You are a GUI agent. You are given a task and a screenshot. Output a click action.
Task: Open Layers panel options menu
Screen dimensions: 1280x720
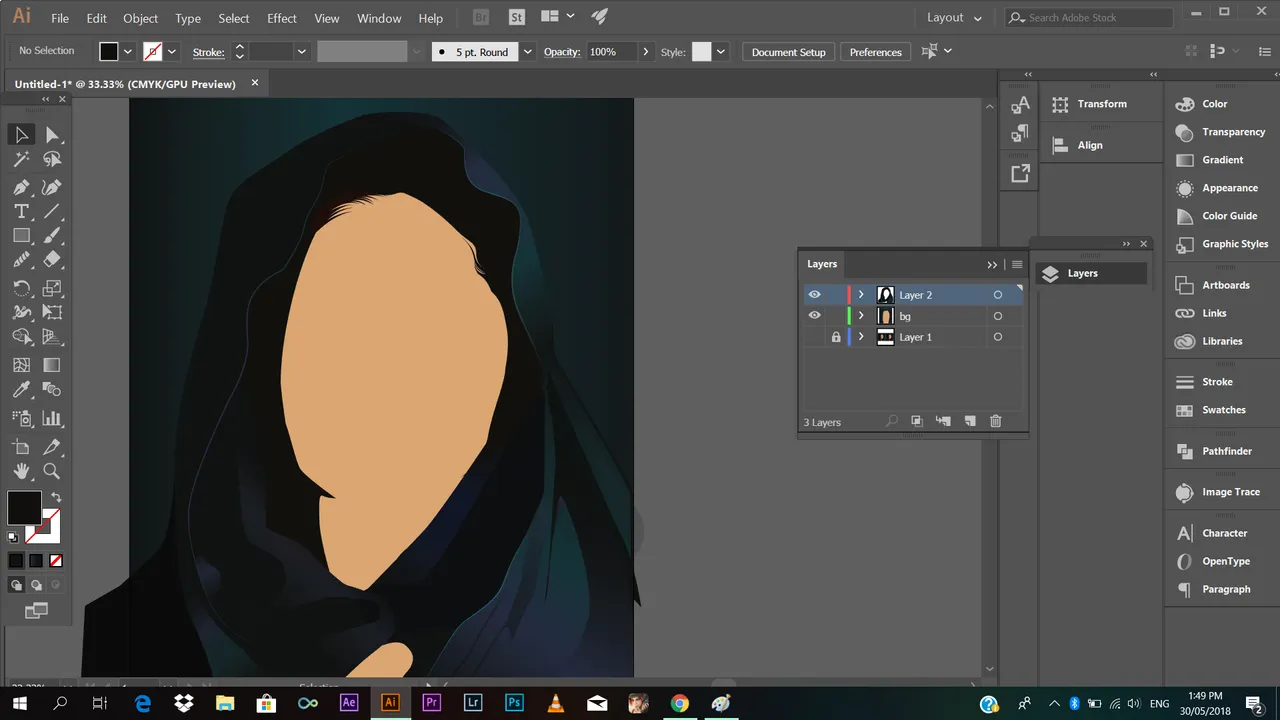click(x=1017, y=264)
